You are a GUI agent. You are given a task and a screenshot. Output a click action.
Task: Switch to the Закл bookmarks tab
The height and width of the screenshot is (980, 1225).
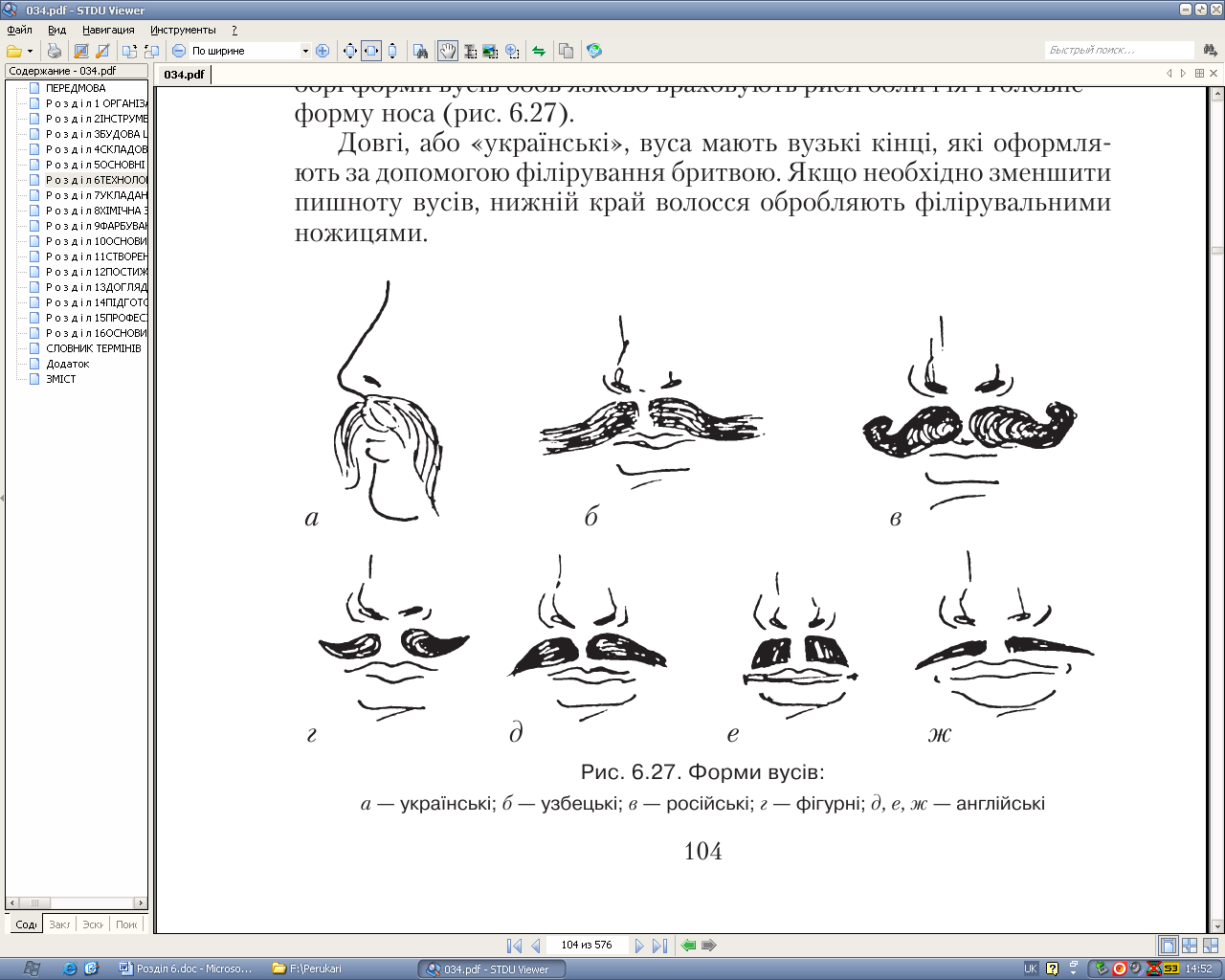pos(59,924)
